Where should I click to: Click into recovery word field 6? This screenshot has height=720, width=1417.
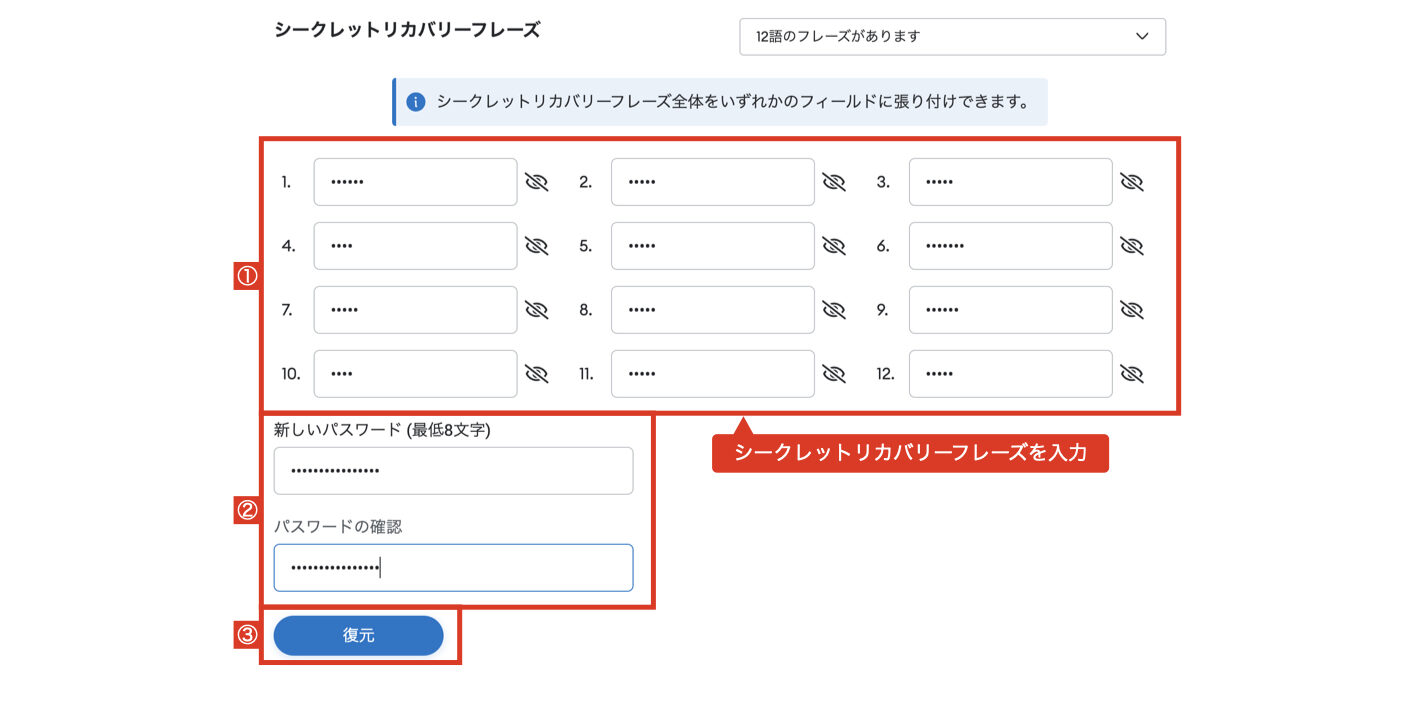1011,246
